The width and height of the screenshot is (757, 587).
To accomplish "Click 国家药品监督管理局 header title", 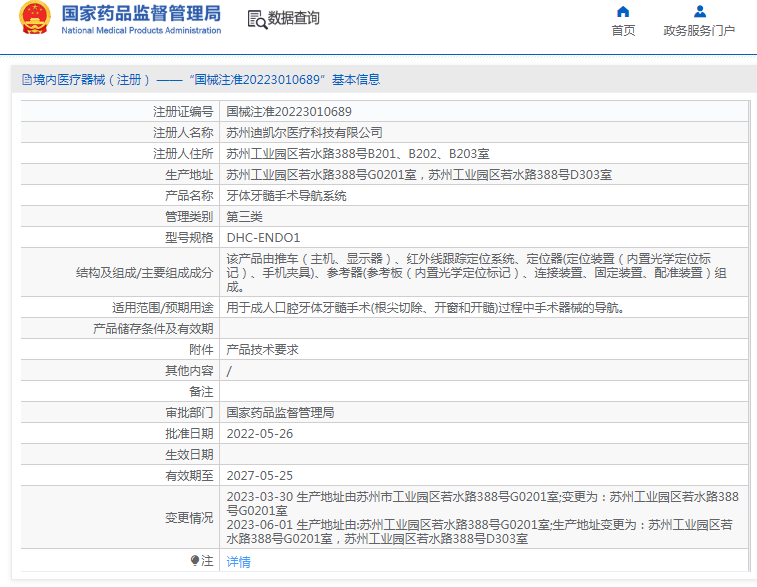I will coord(141,14).
